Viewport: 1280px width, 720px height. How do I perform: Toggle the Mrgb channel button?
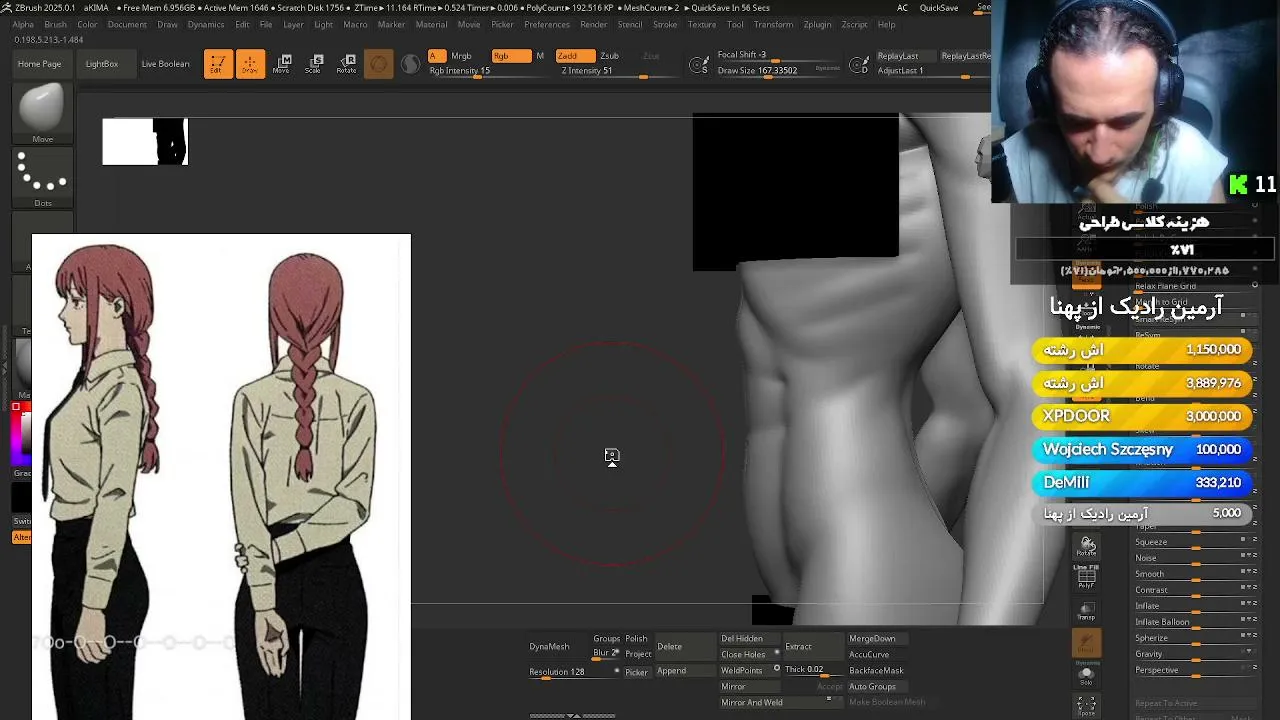[x=461, y=56]
